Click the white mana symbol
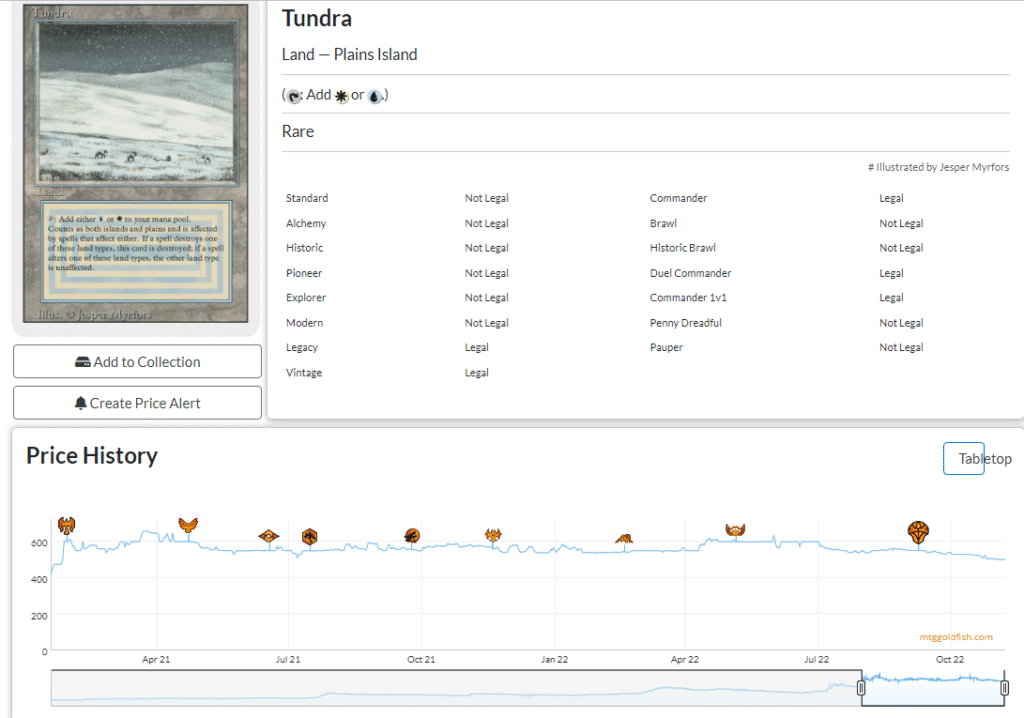The height and width of the screenshot is (718, 1024). tap(341, 96)
